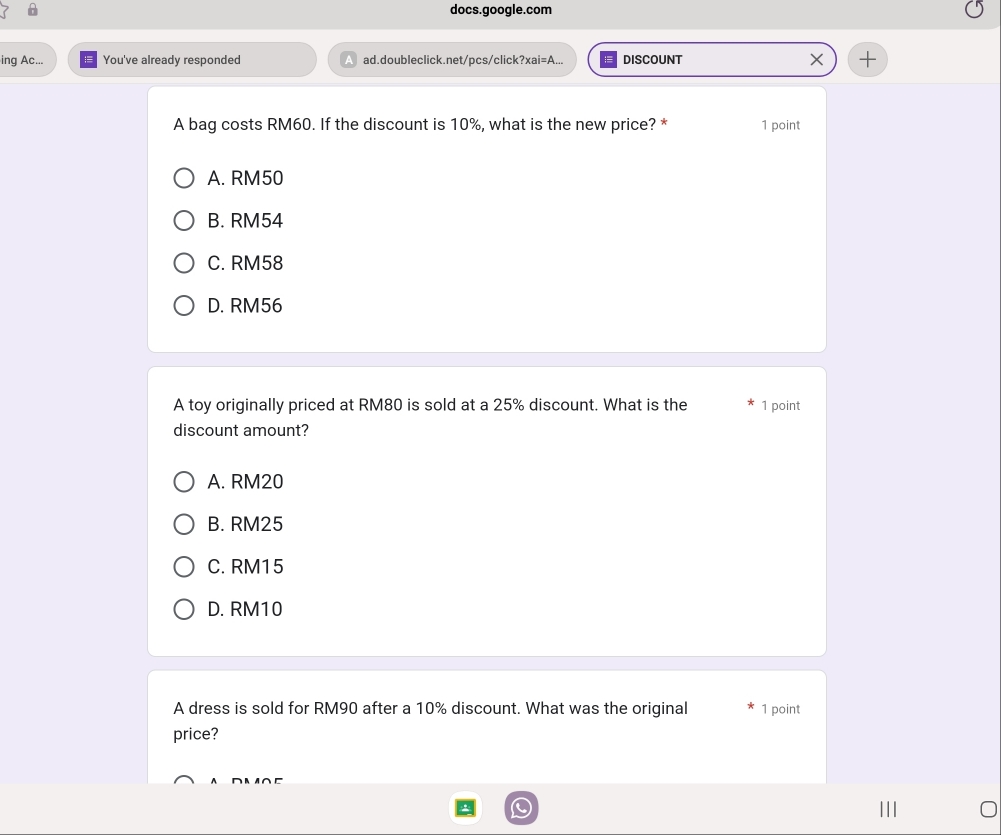Open a new browser tab
Screen dimensions: 1001x835
[867, 60]
